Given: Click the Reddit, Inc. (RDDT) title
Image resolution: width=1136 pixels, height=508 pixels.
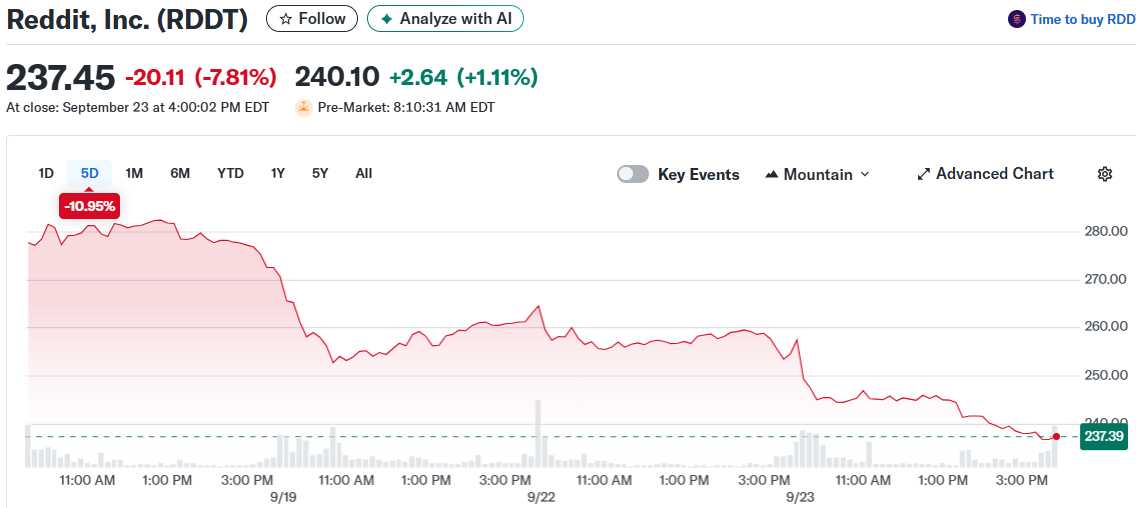Looking at the screenshot, I should click(127, 19).
